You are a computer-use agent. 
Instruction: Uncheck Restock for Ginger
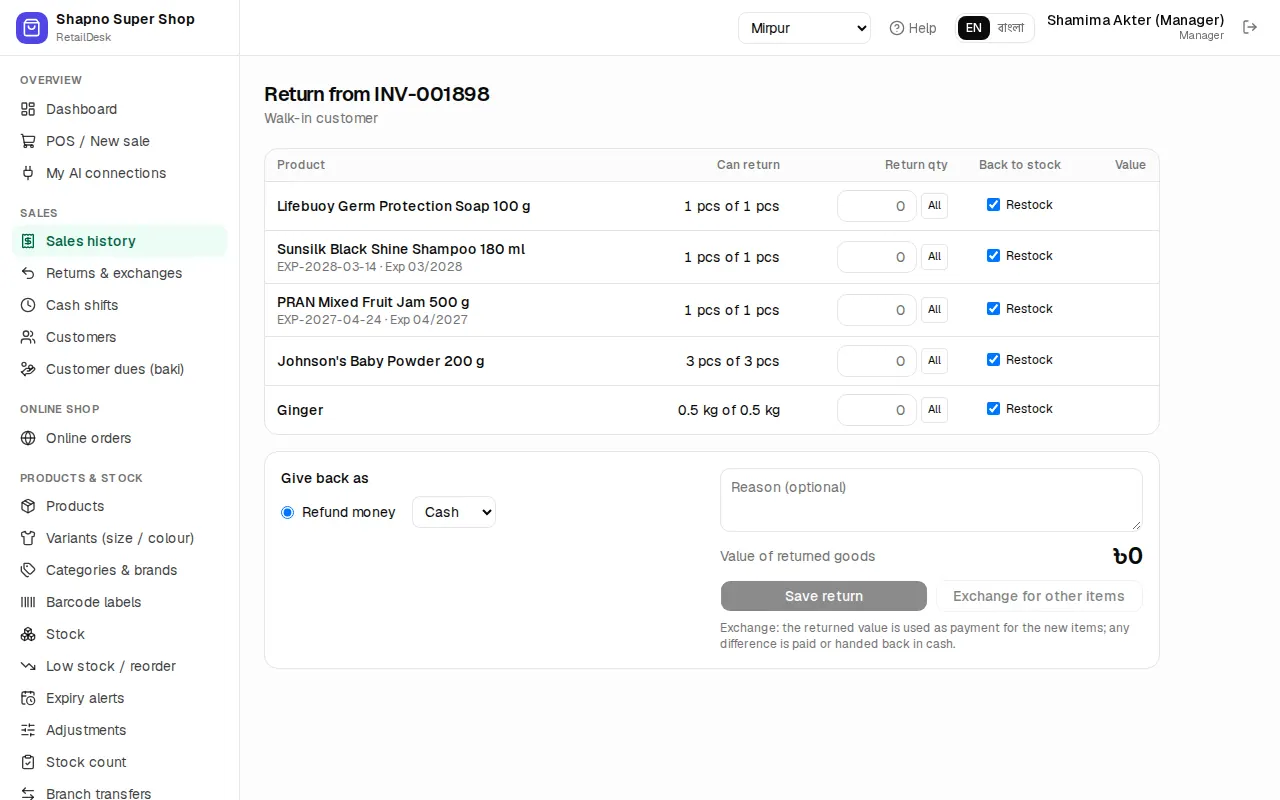click(993, 409)
